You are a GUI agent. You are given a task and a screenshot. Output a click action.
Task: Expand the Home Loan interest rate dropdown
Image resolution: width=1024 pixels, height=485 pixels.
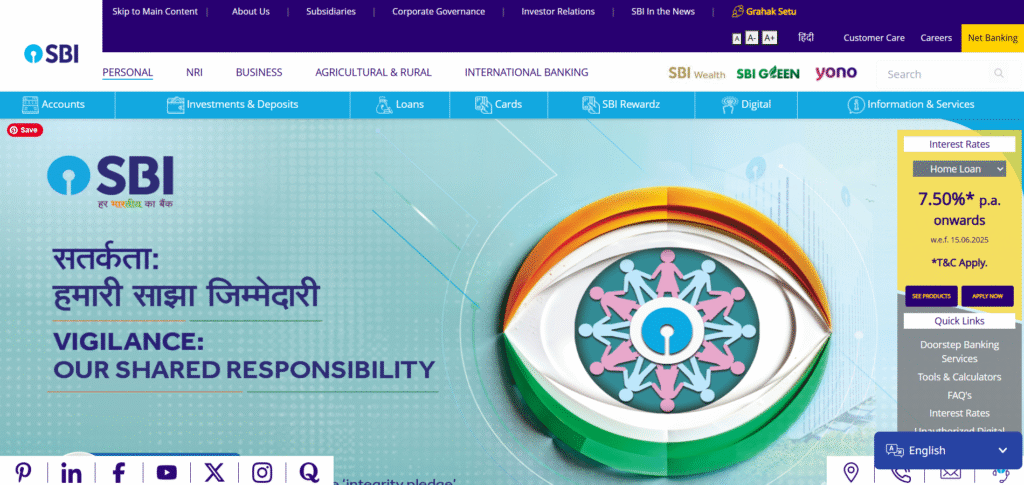click(959, 169)
